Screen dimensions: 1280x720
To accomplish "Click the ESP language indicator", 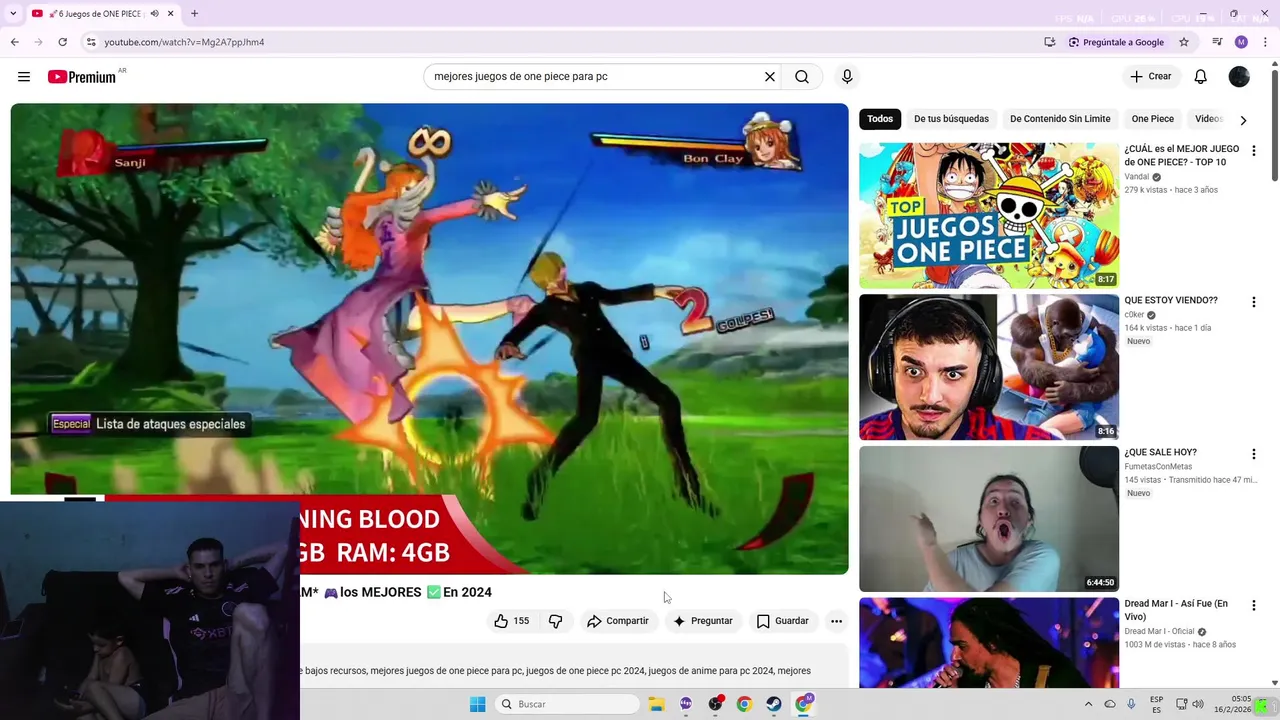I will (x=1156, y=704).
